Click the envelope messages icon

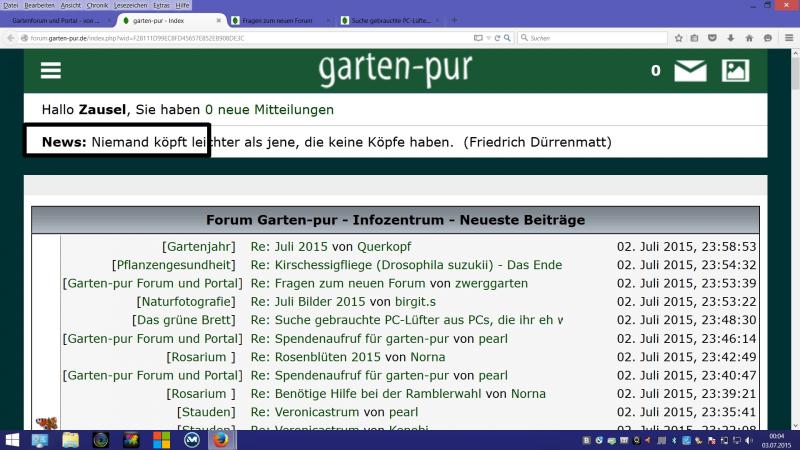[x=690, y=71]
